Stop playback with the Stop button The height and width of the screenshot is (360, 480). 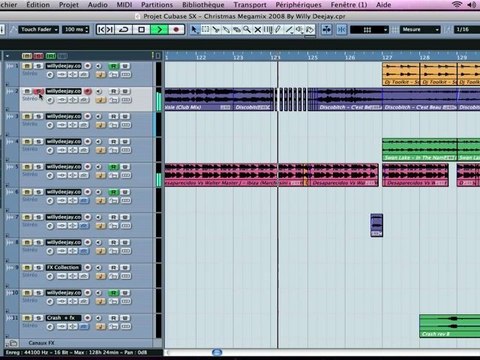[141, 30]
